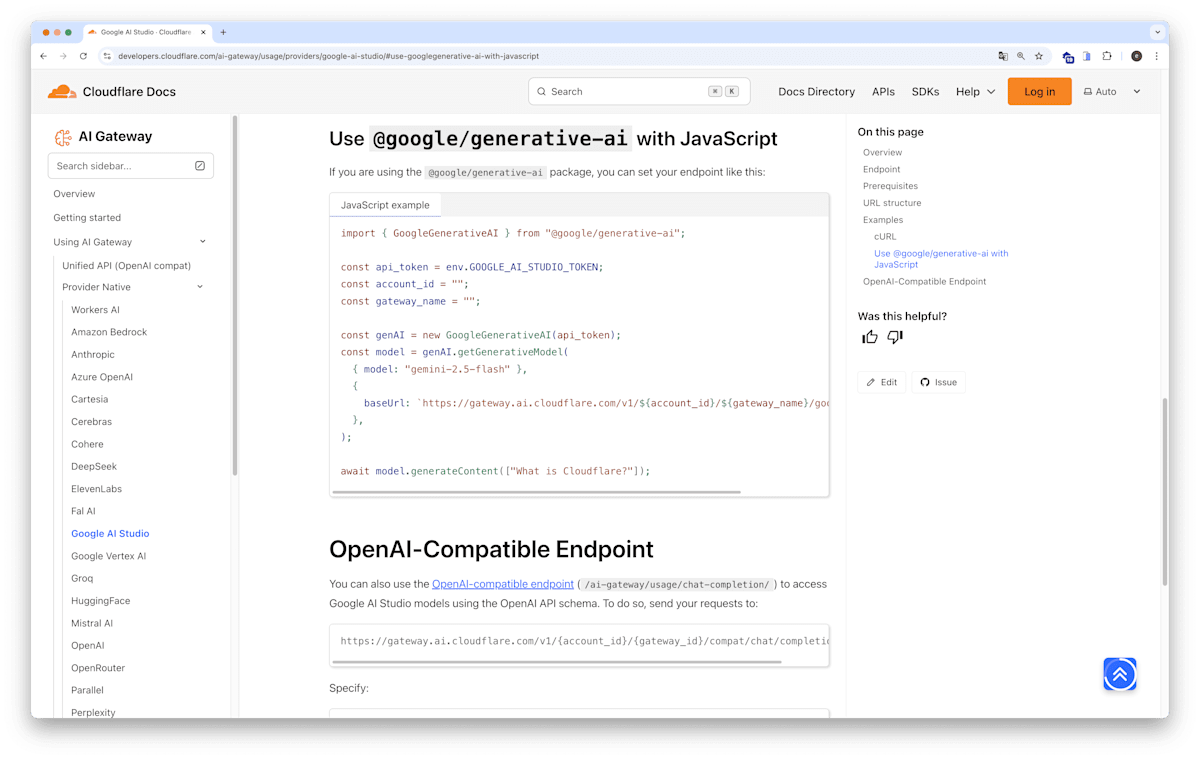
Task: Open Getting started in the sidebar
Action: (87, 218)
